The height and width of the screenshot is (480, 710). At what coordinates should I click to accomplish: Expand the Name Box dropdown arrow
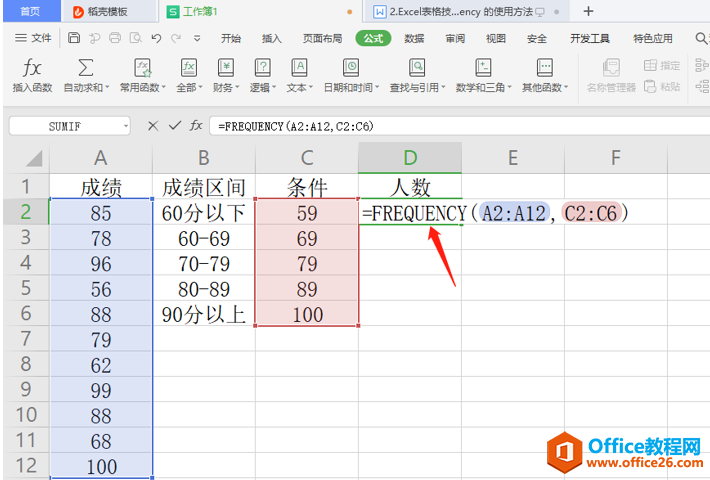pos(126,126)
